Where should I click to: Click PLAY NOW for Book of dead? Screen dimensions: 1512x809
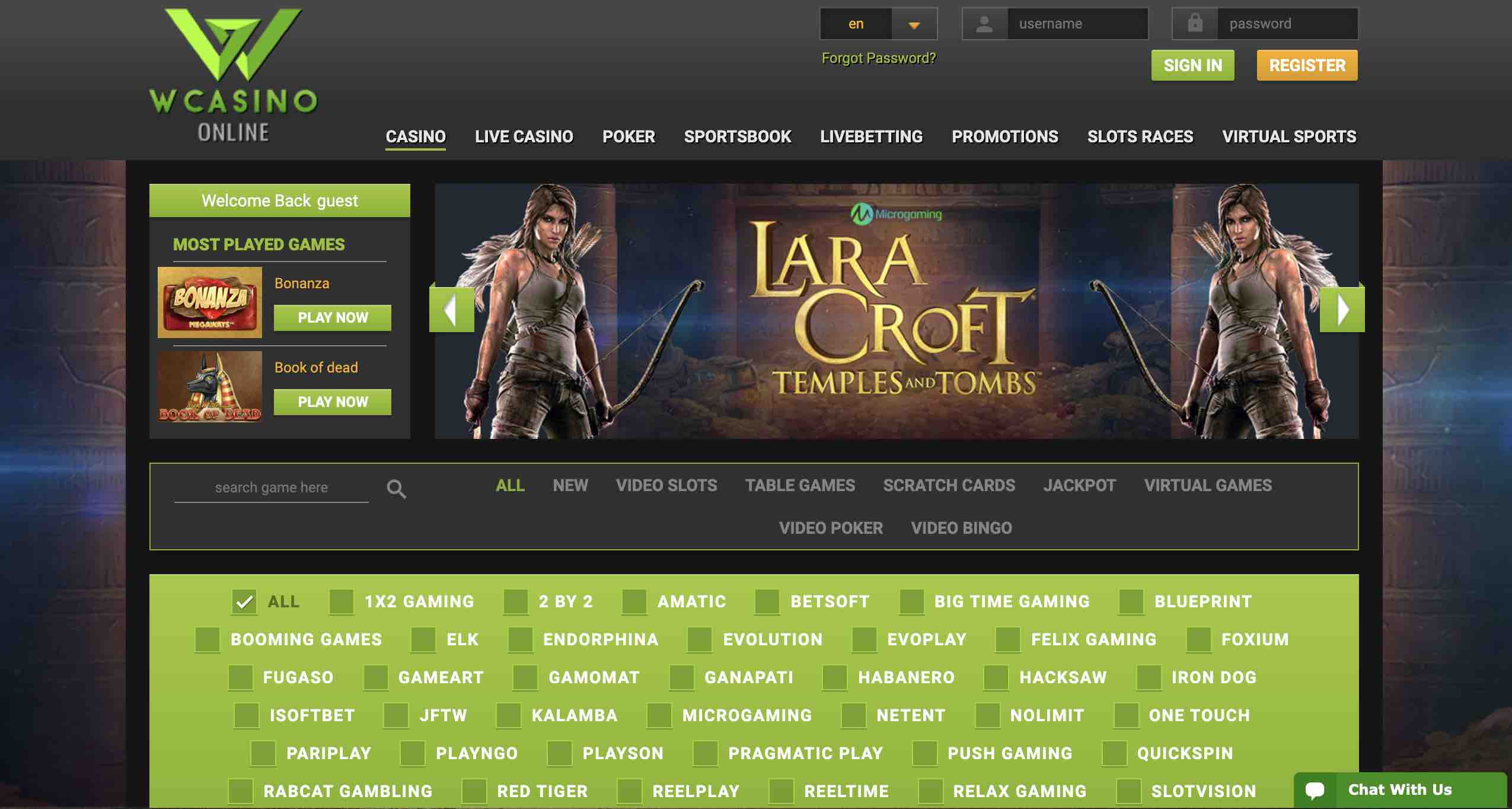tap(333, 402)
